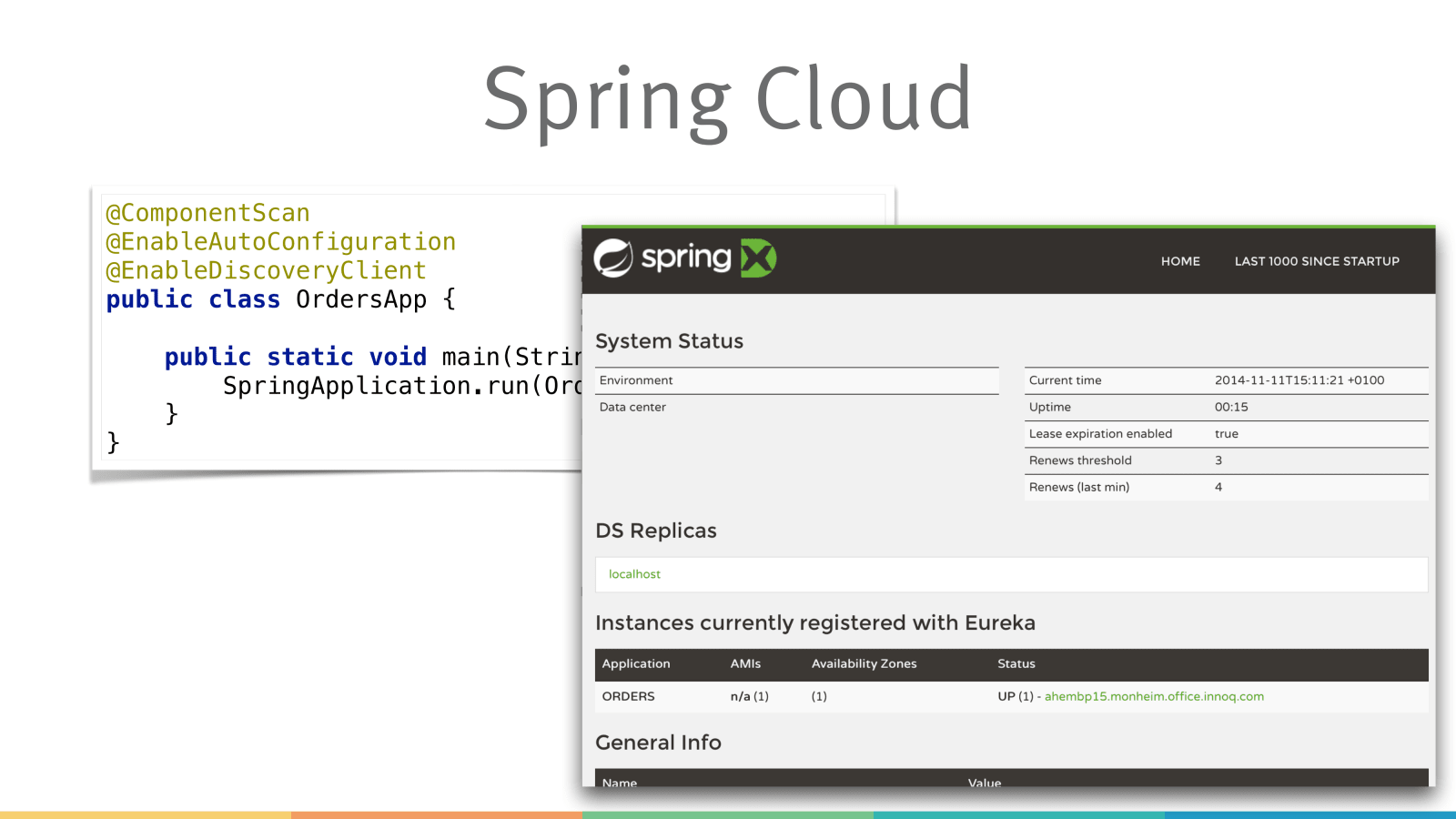
Task: Select the 'UP (1)' status text
Action: (1016, 696)
